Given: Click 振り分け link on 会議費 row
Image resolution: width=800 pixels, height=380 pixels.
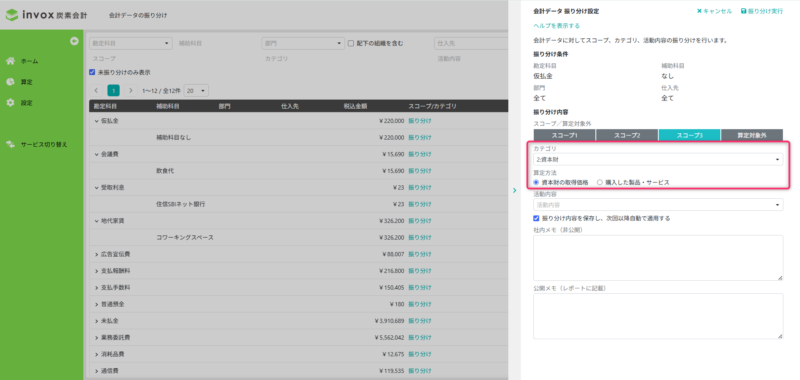Looking at the screenshot, I should click(419, 154).
